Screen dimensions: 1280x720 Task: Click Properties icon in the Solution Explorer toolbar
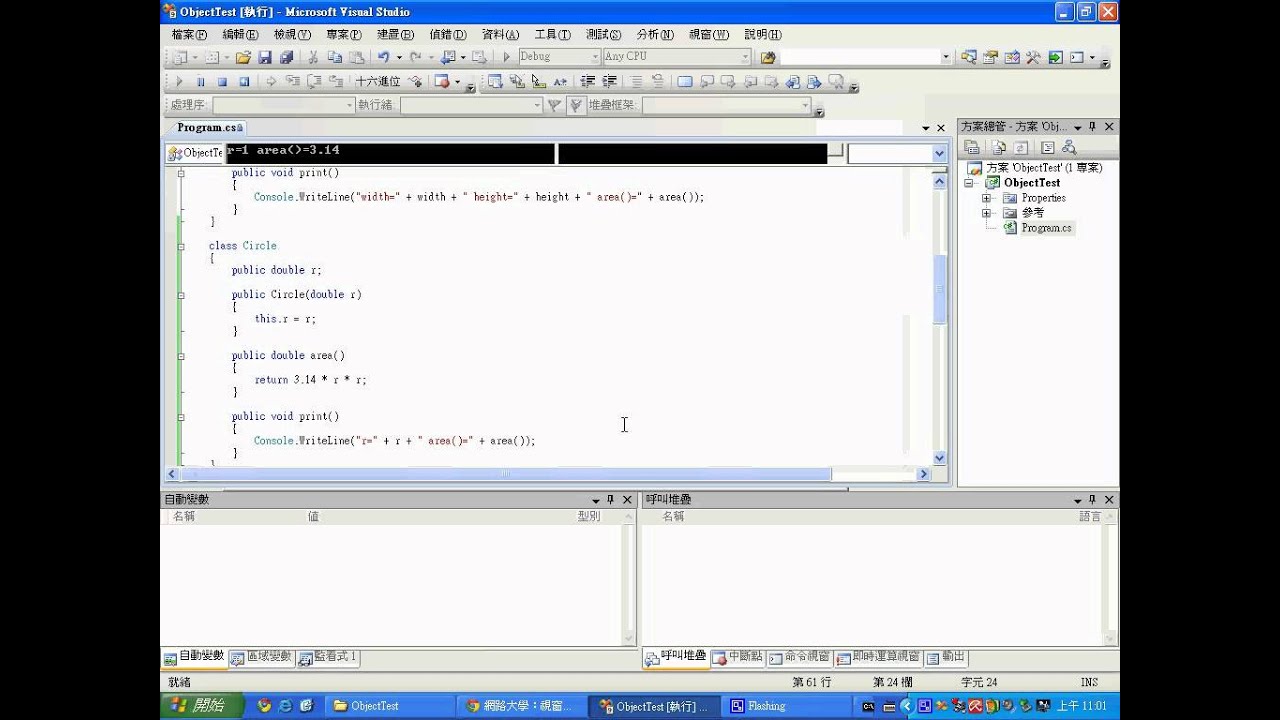click(972, 147)
